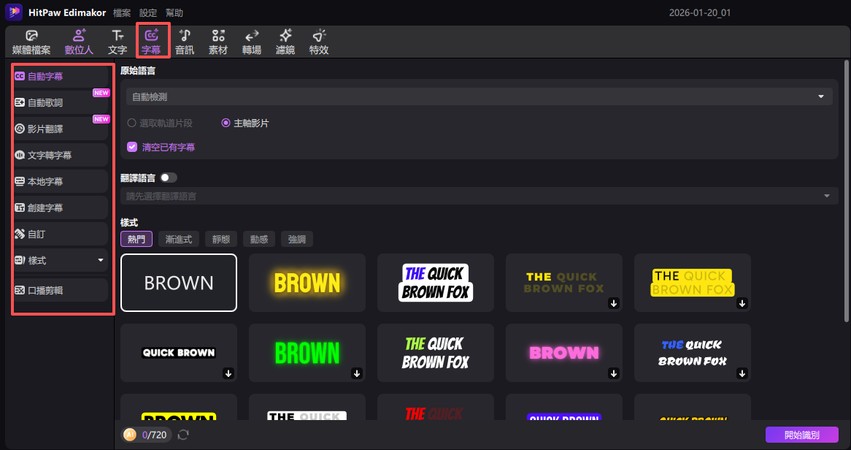851x450 pixels.
Task: Open the 音訊 audio panel
Action: 184,41
